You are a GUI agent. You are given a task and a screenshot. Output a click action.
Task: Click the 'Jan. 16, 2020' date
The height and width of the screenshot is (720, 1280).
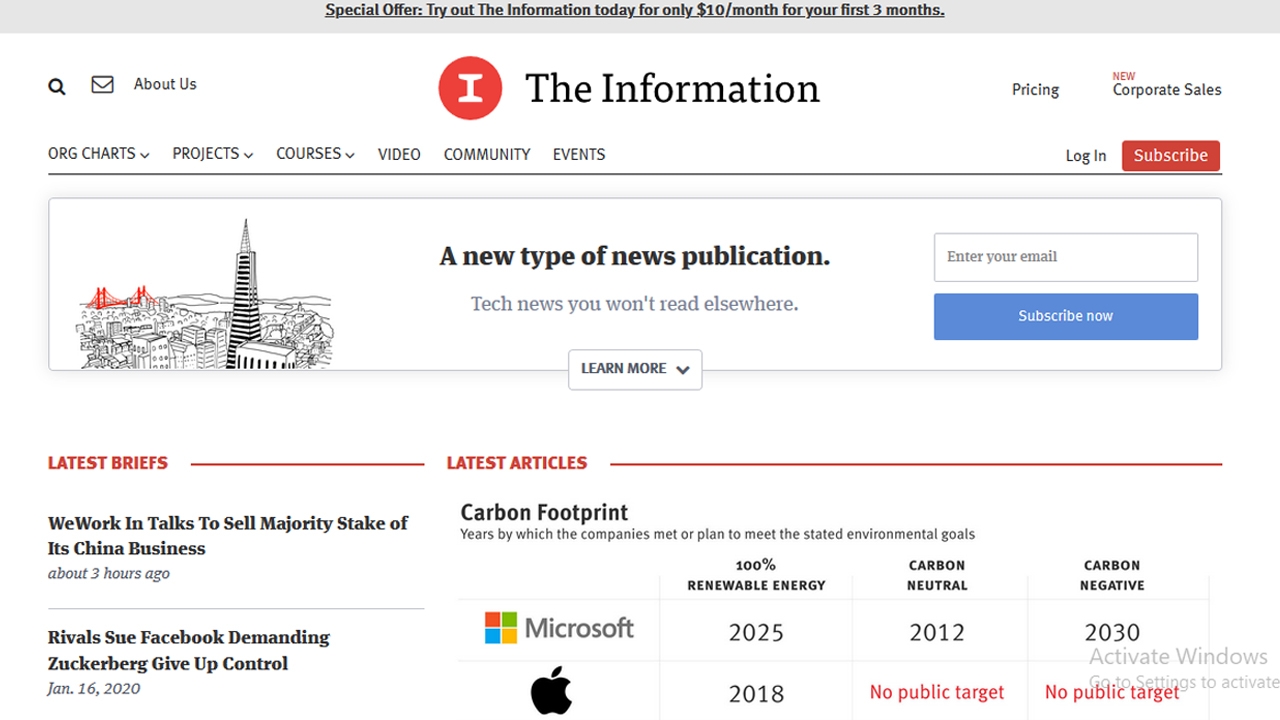(94, 688)
